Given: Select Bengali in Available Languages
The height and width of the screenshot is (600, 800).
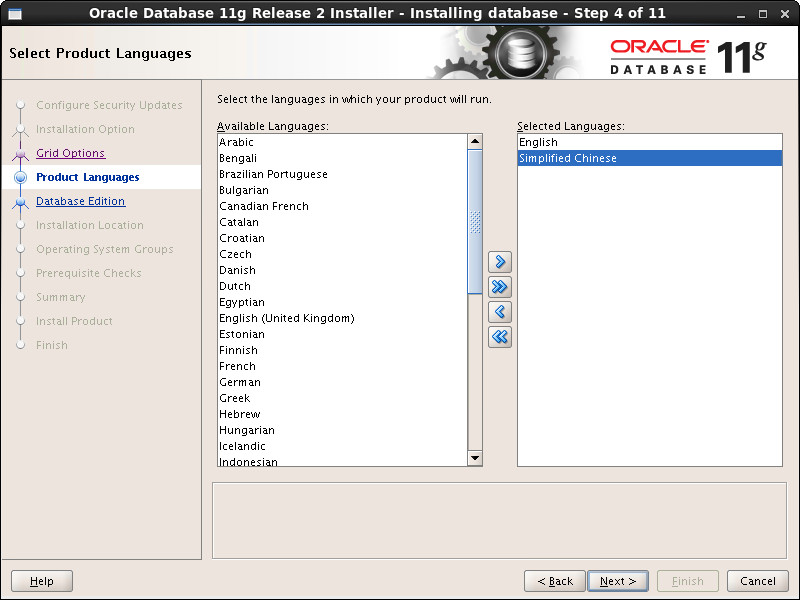Looking at the screenshot, I should (x=342, y=158).
